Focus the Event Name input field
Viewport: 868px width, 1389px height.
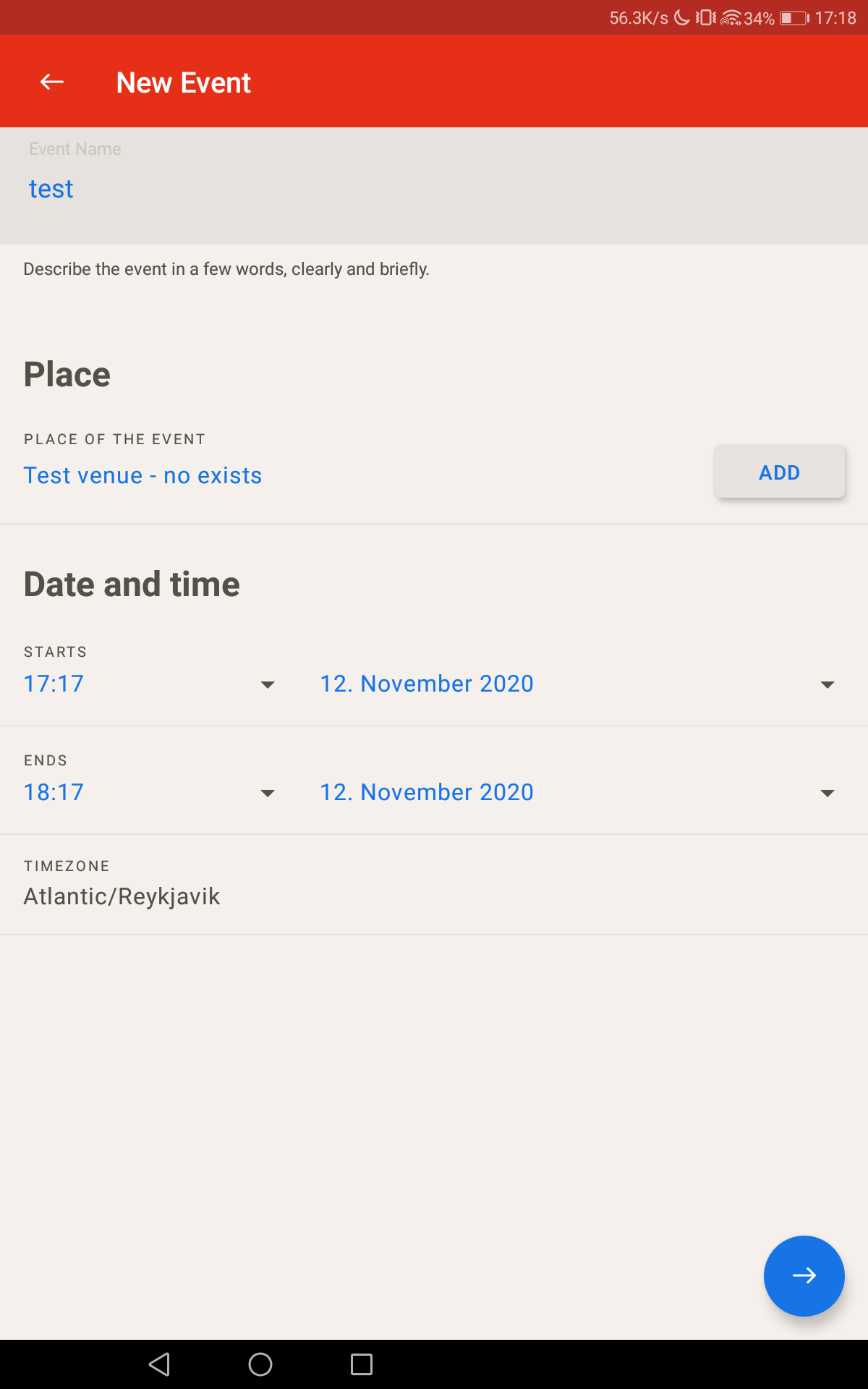click(x=434, y=188)
